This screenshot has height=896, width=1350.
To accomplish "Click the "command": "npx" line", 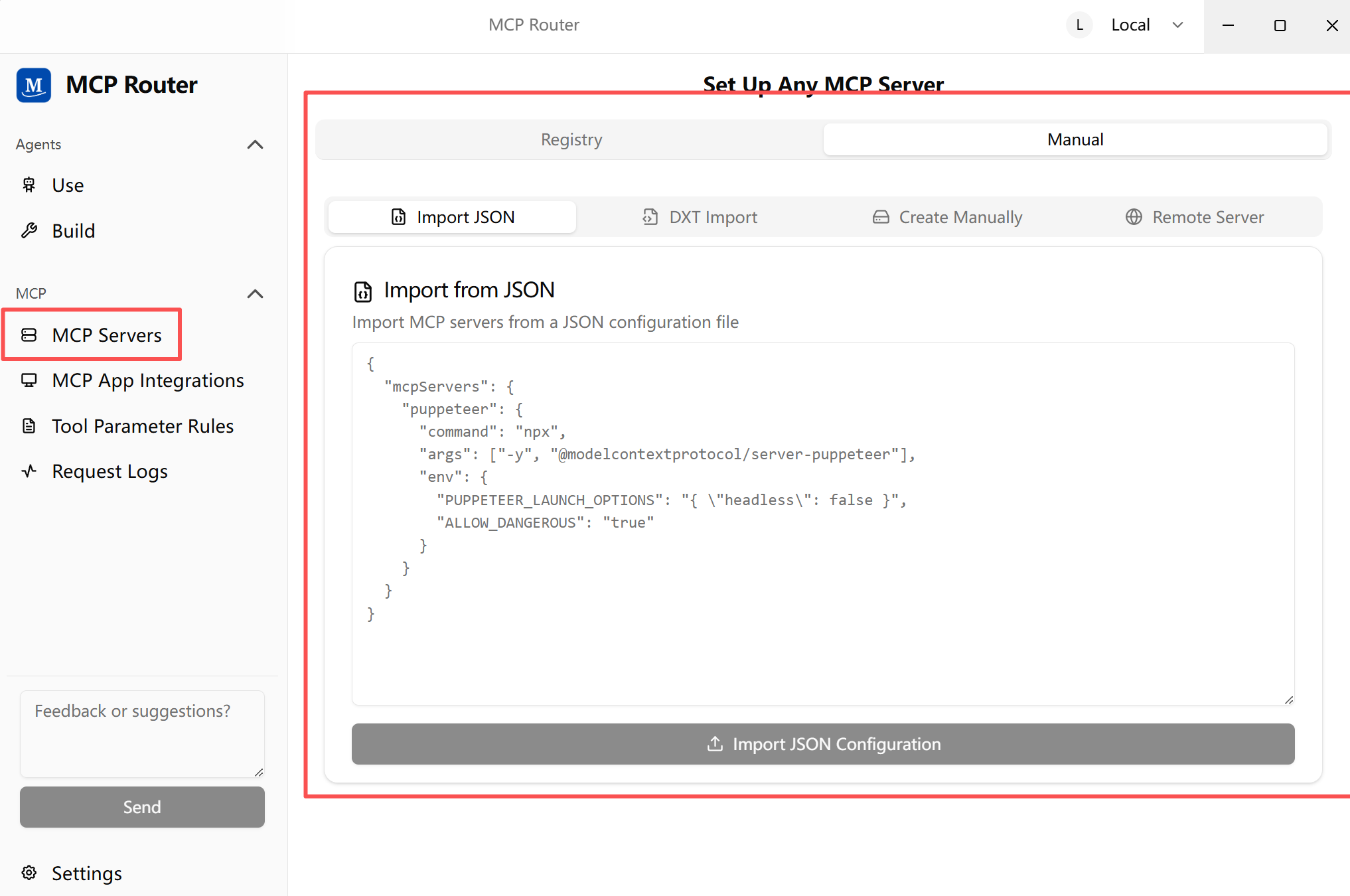I will (x=492, y=432).
